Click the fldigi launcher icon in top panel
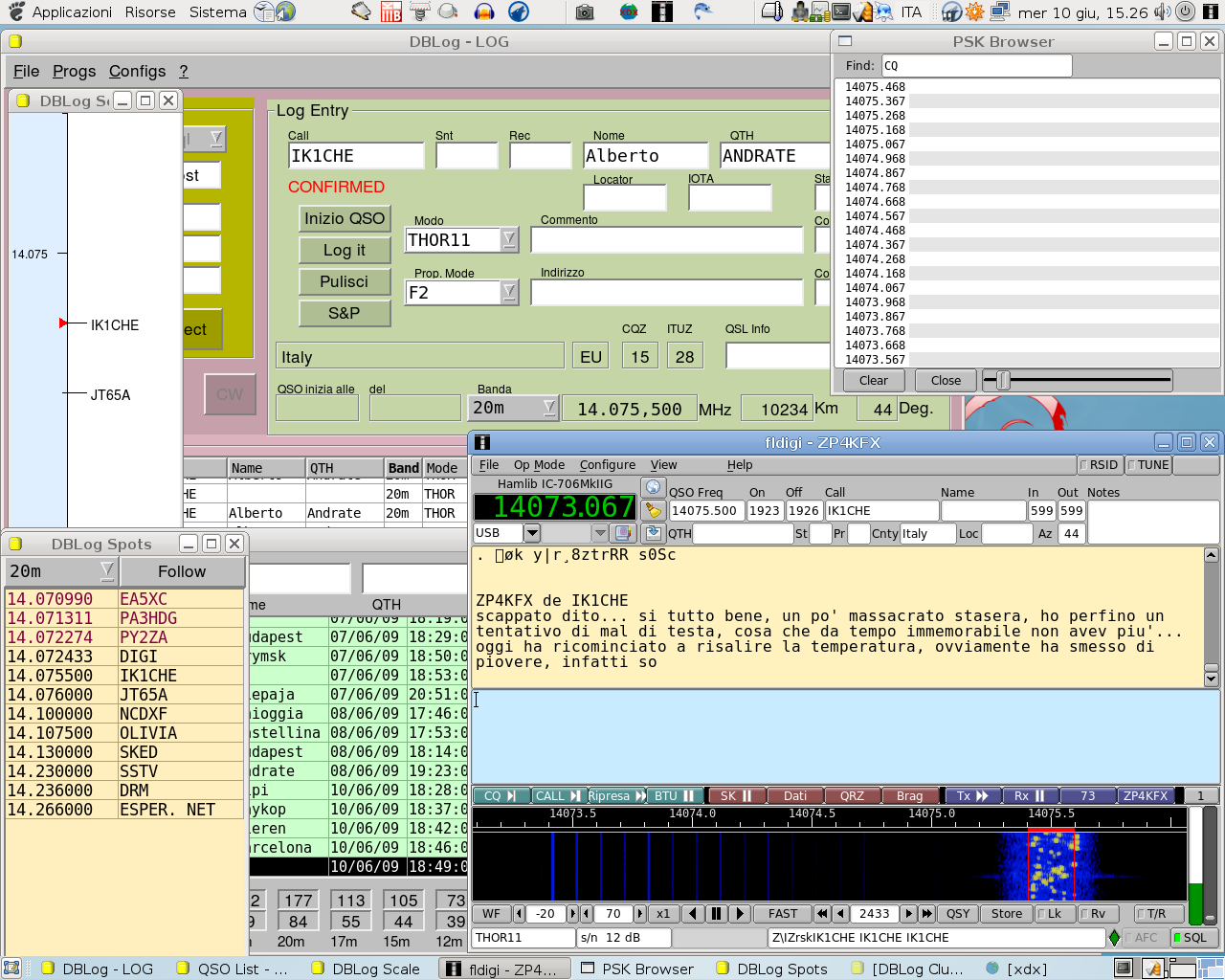Screen dimensions: 1225x980 [661, 12]
